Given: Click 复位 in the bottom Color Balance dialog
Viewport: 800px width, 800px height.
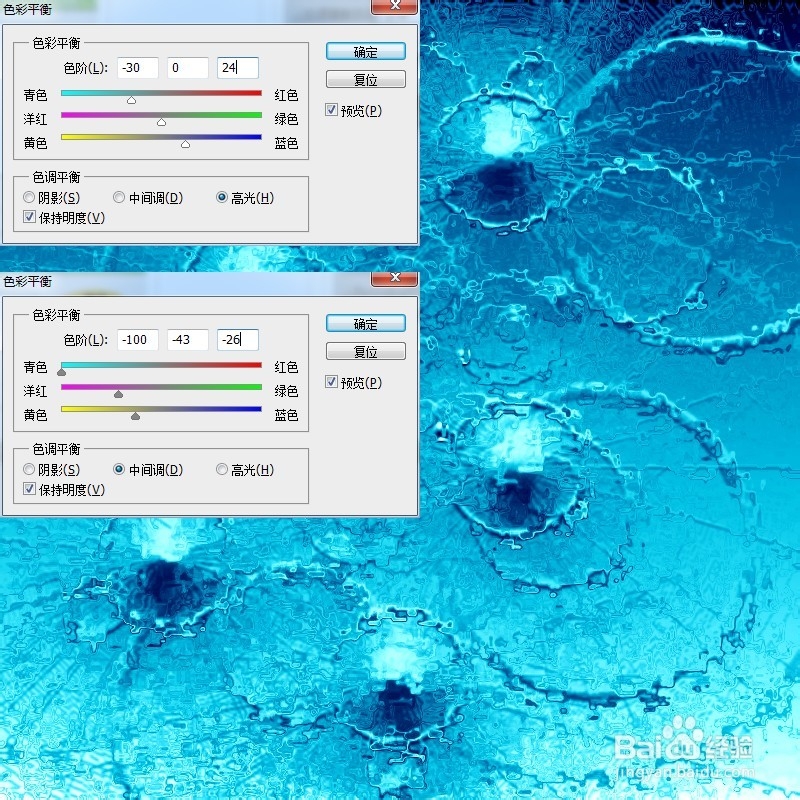Looking at the screenshot, I should [365, 350].
